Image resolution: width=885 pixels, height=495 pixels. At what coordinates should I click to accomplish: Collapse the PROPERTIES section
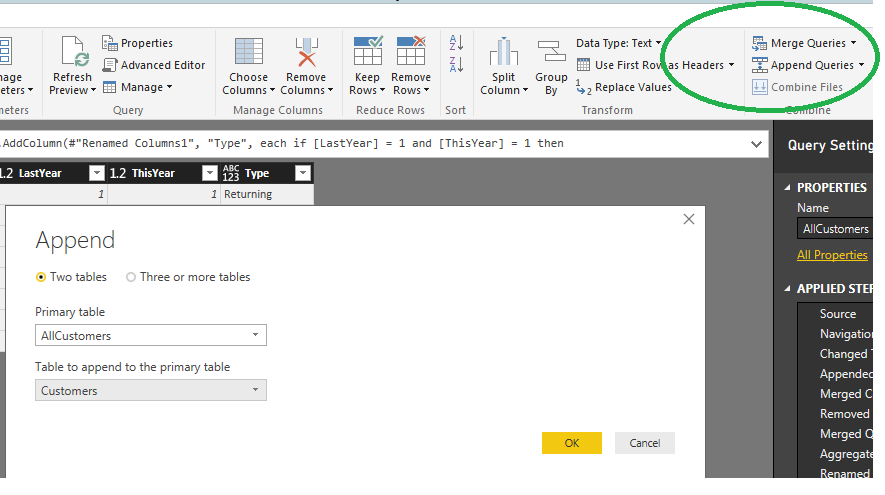coord(787,187)
